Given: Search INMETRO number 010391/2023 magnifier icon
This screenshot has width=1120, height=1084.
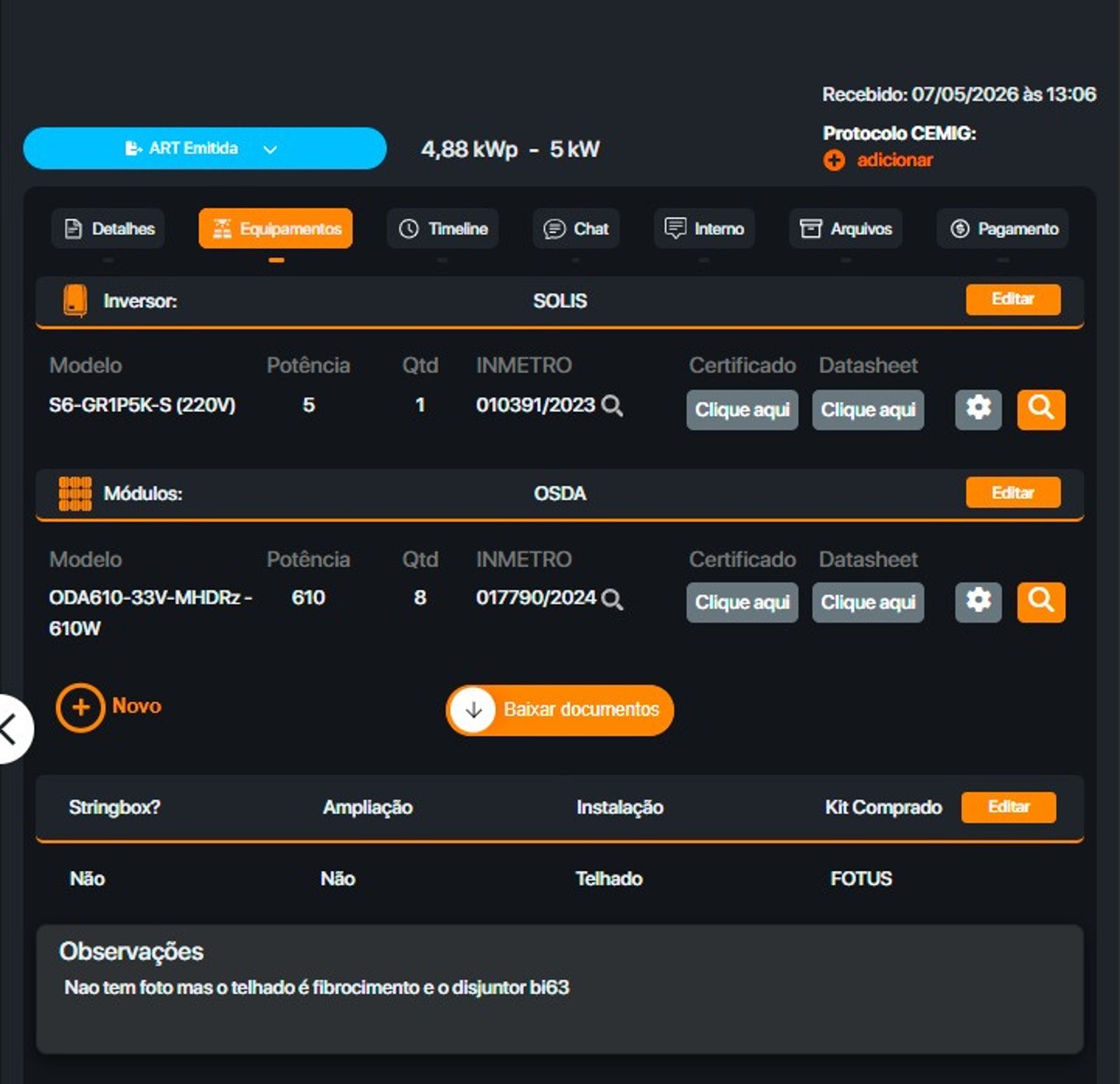Looking at the screenshot, I should [612, 406].
